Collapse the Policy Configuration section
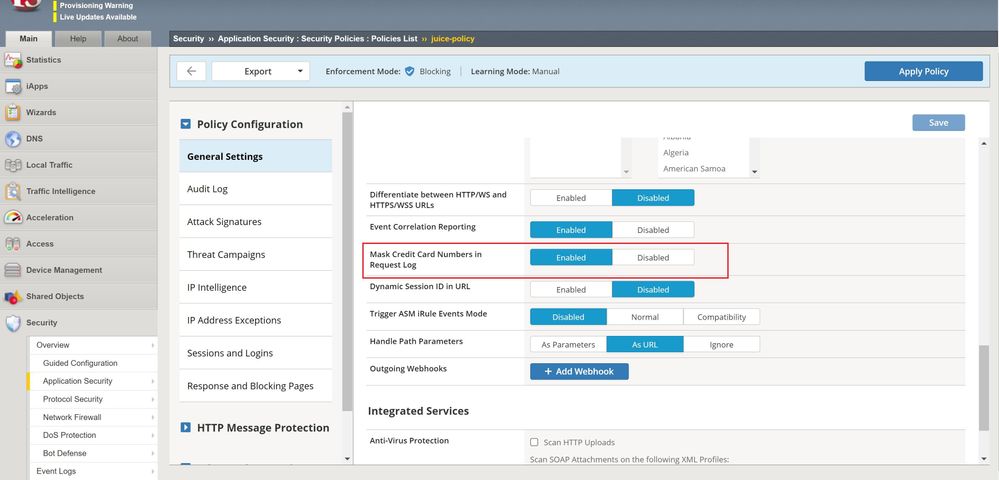The image size is (999, 480). [185, 124]
